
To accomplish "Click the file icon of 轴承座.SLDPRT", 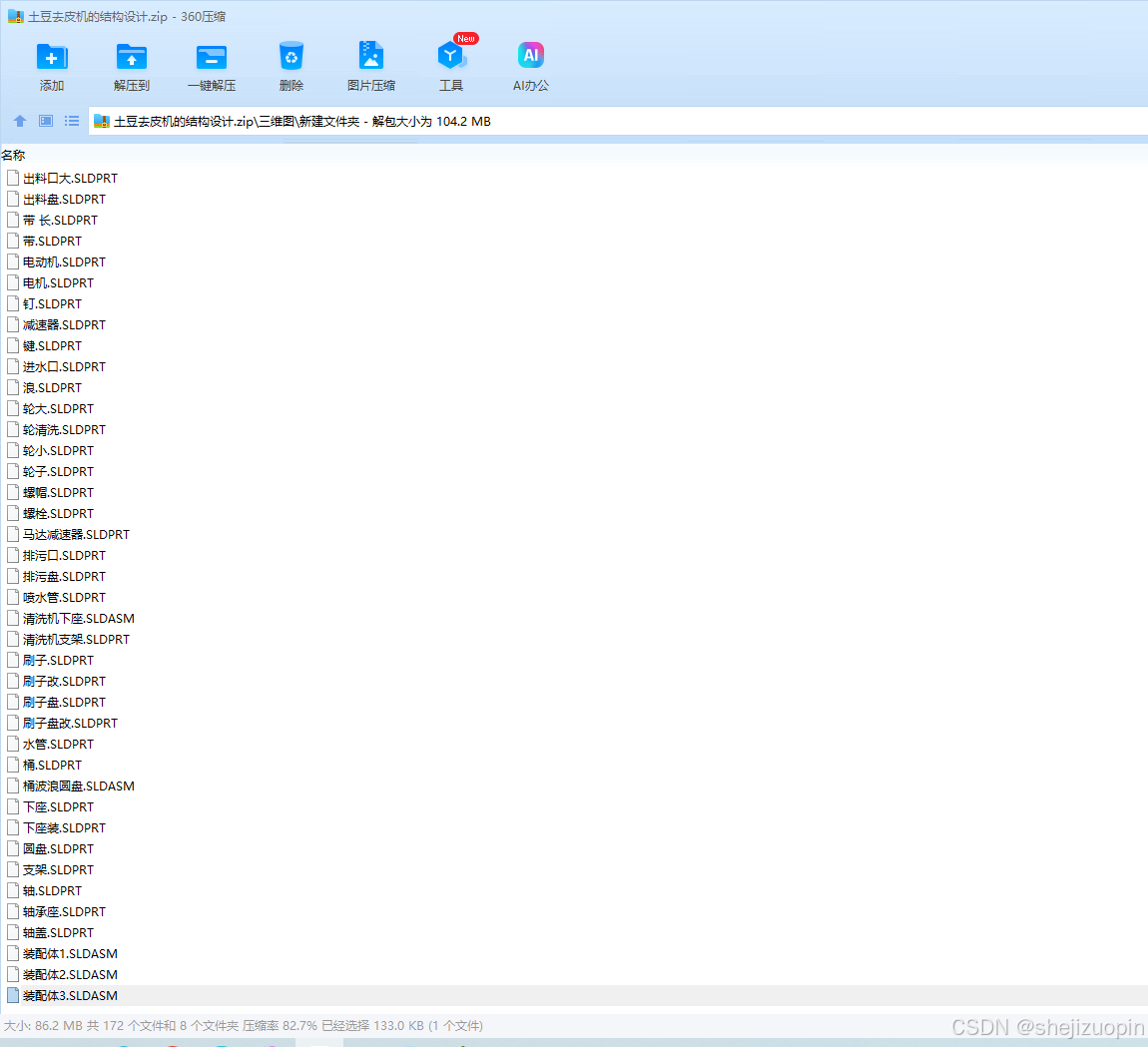I will pos(12,912).
